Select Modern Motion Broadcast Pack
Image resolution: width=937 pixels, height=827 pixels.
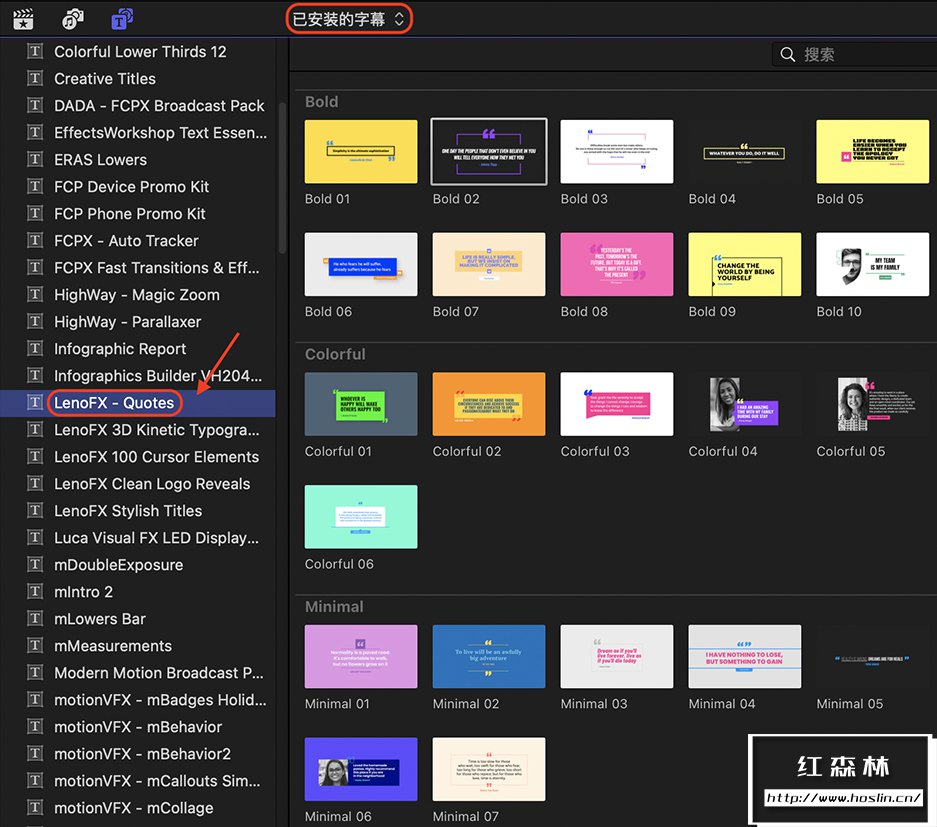137,673
